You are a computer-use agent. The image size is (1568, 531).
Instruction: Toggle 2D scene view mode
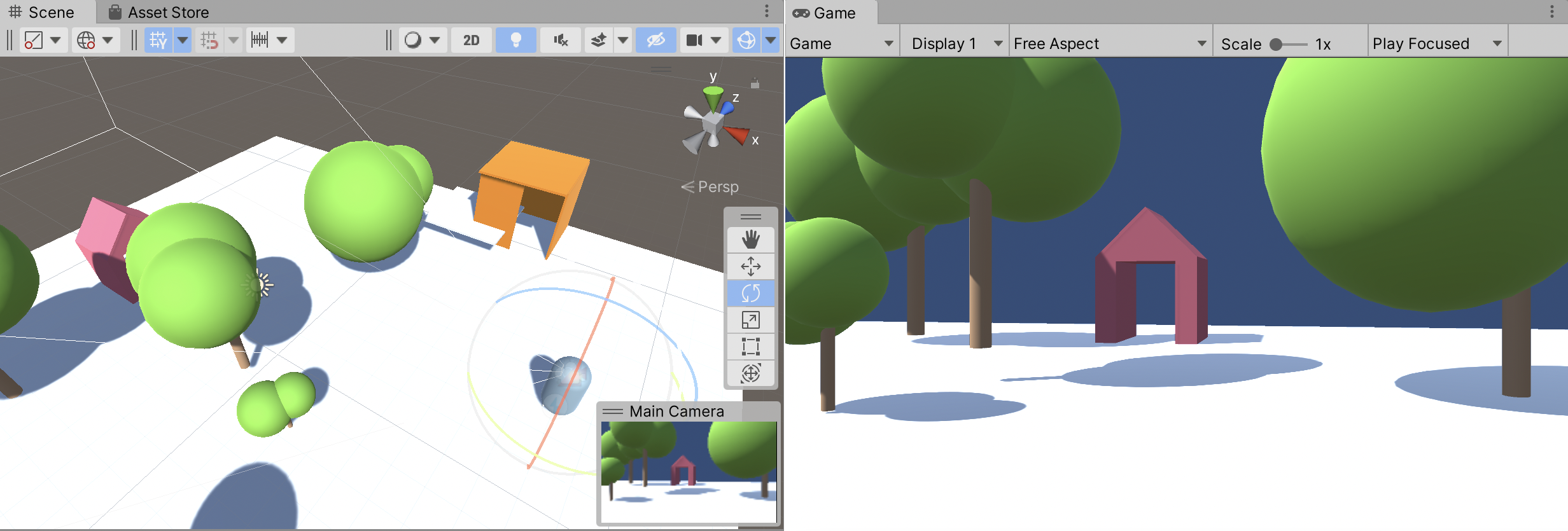pyautogui.click(x=471, y=40)
